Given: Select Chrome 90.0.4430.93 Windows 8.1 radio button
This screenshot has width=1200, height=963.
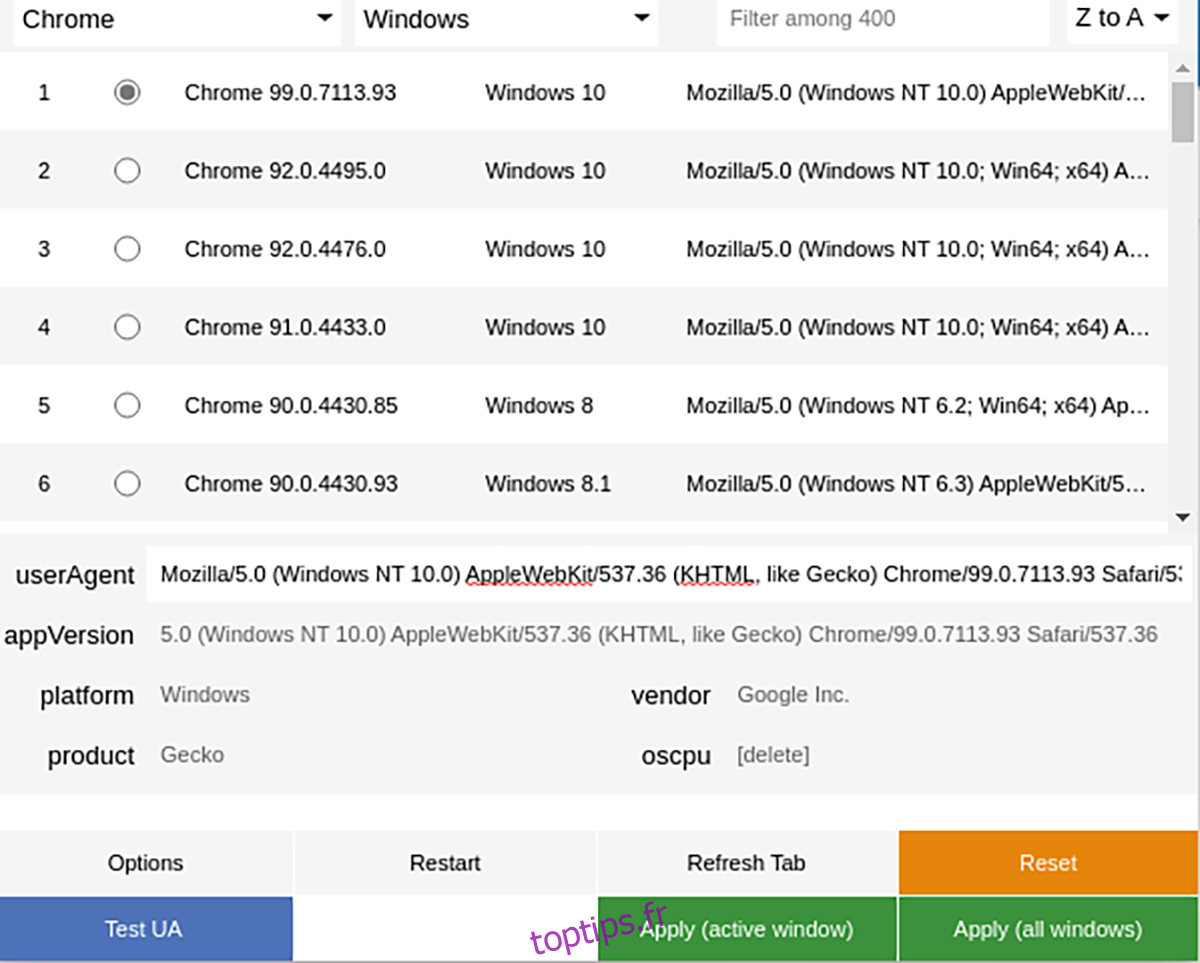Looking at the screenshot, I should click(x=127, y=484).
